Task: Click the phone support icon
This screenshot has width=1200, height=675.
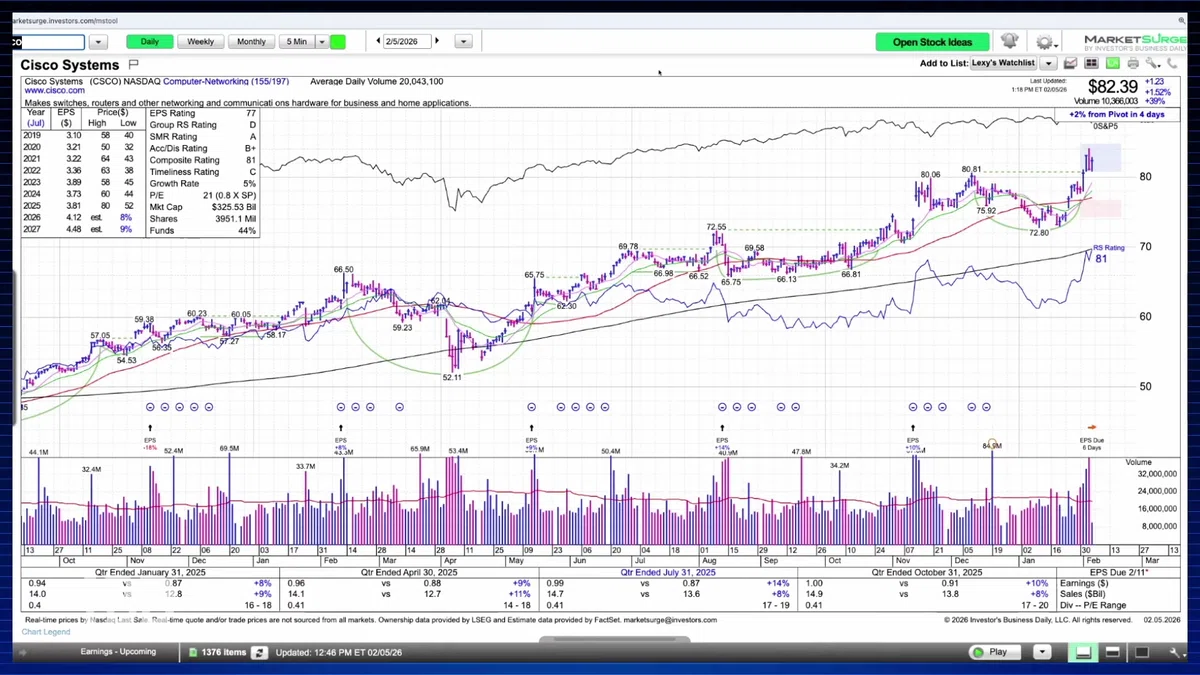Action: (1173, 63)
